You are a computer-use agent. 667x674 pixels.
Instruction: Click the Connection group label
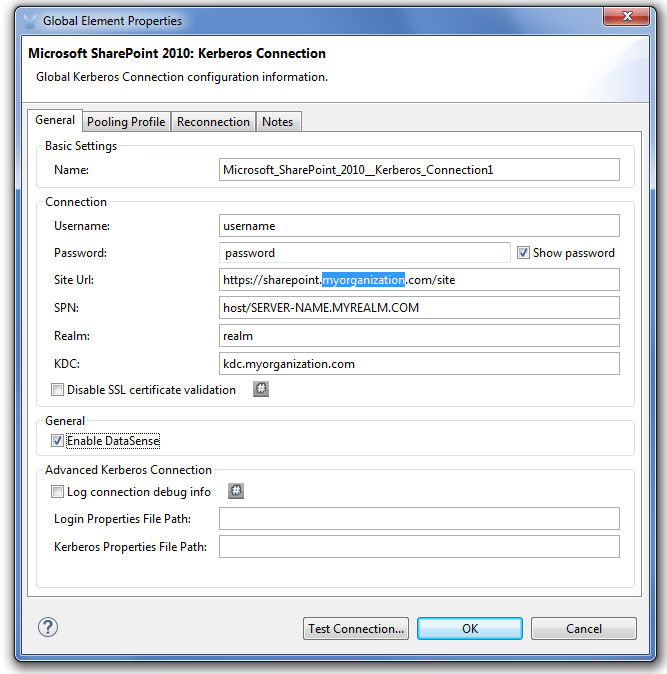coord(76,202)
